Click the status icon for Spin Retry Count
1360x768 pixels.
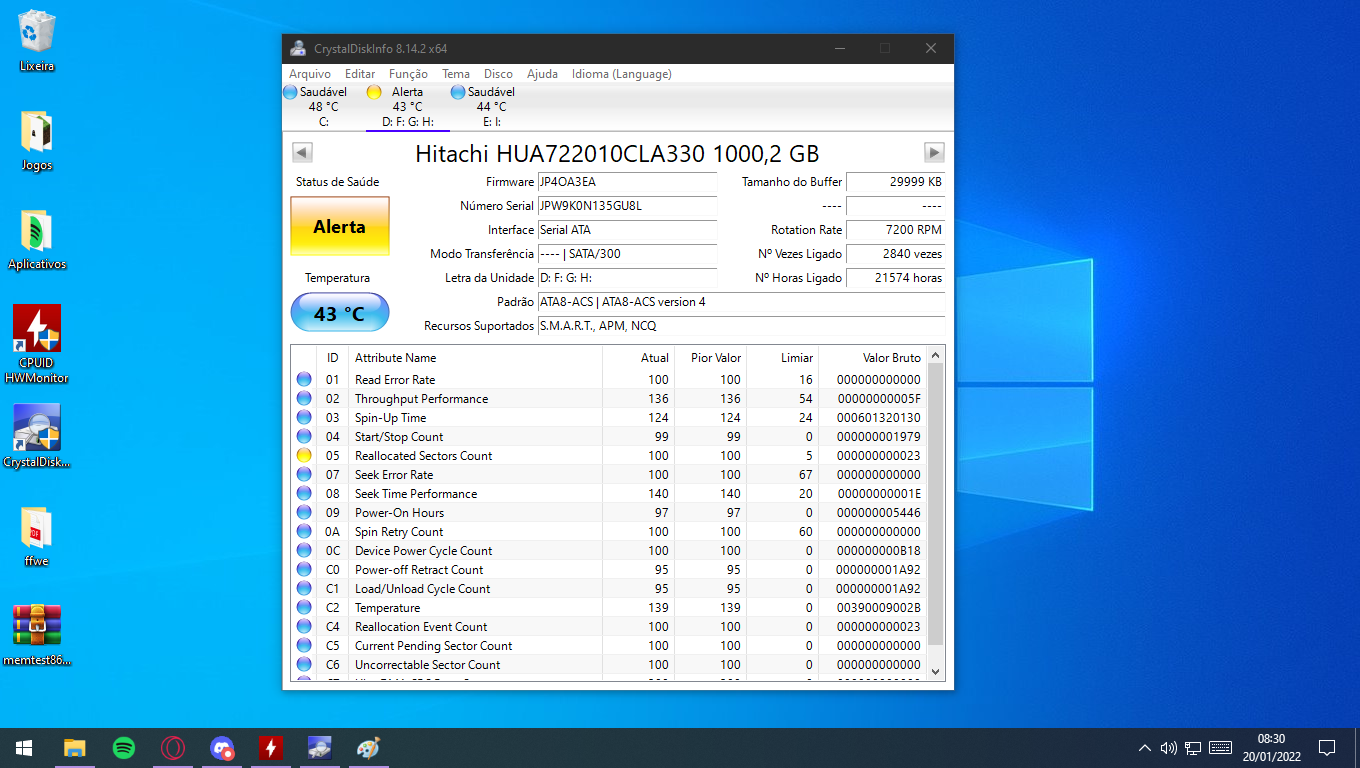[304, 532]
